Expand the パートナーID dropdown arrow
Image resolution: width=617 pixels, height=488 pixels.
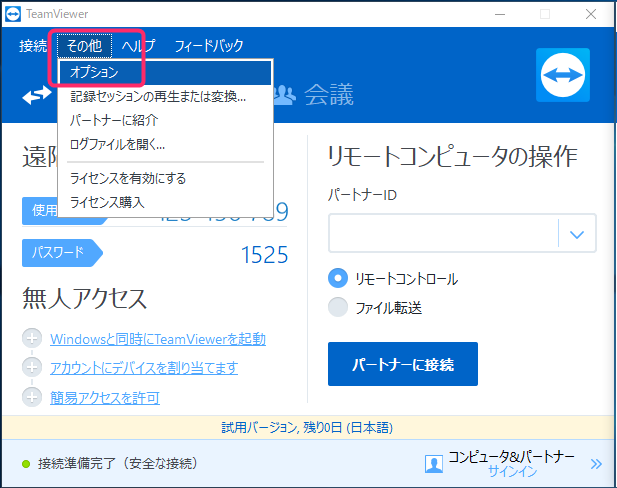[x=577, y=234]
